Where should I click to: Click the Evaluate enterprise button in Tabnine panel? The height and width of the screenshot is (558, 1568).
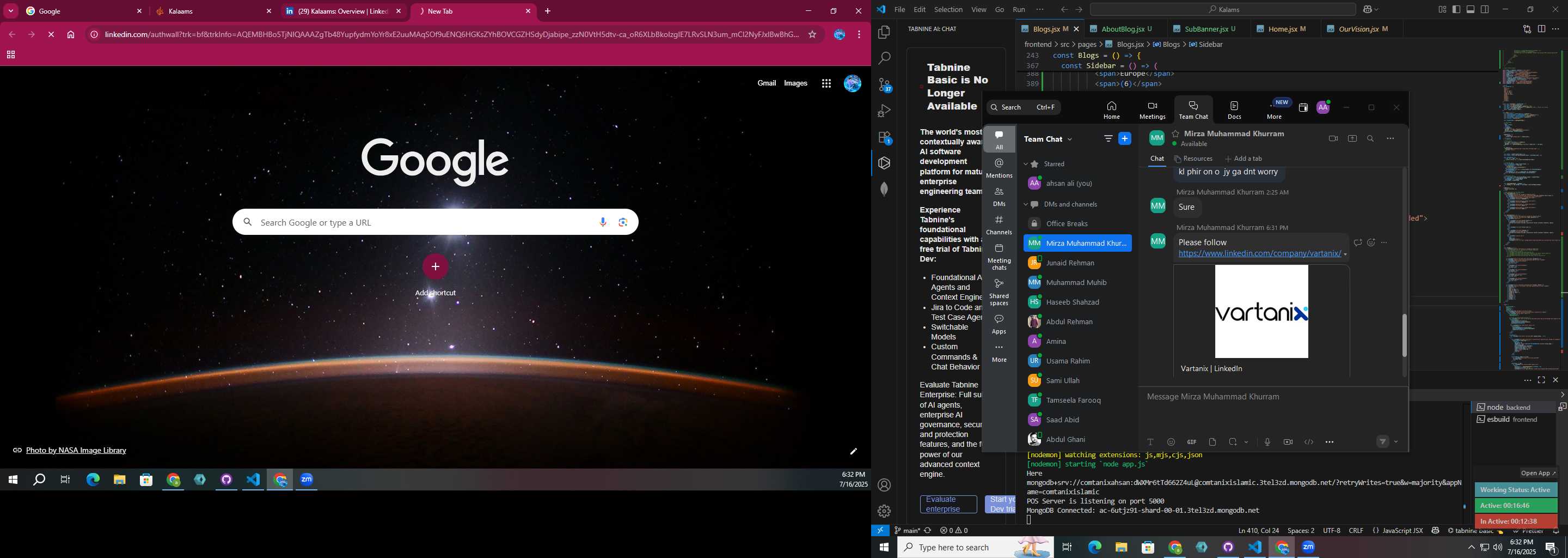(x=948, y=505)
